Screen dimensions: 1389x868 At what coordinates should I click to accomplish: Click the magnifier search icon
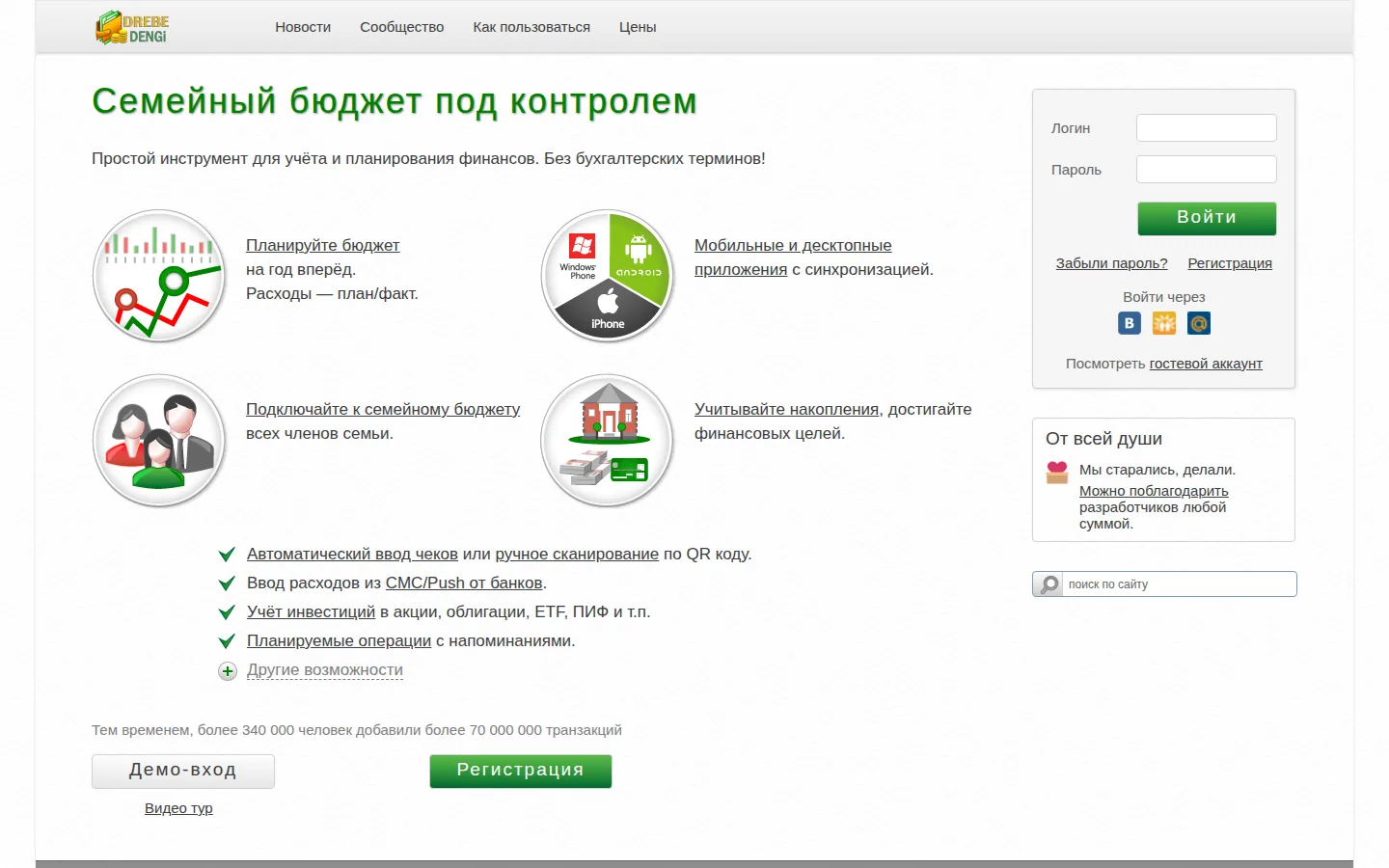pyautogui.click(x=1049, y=584)
